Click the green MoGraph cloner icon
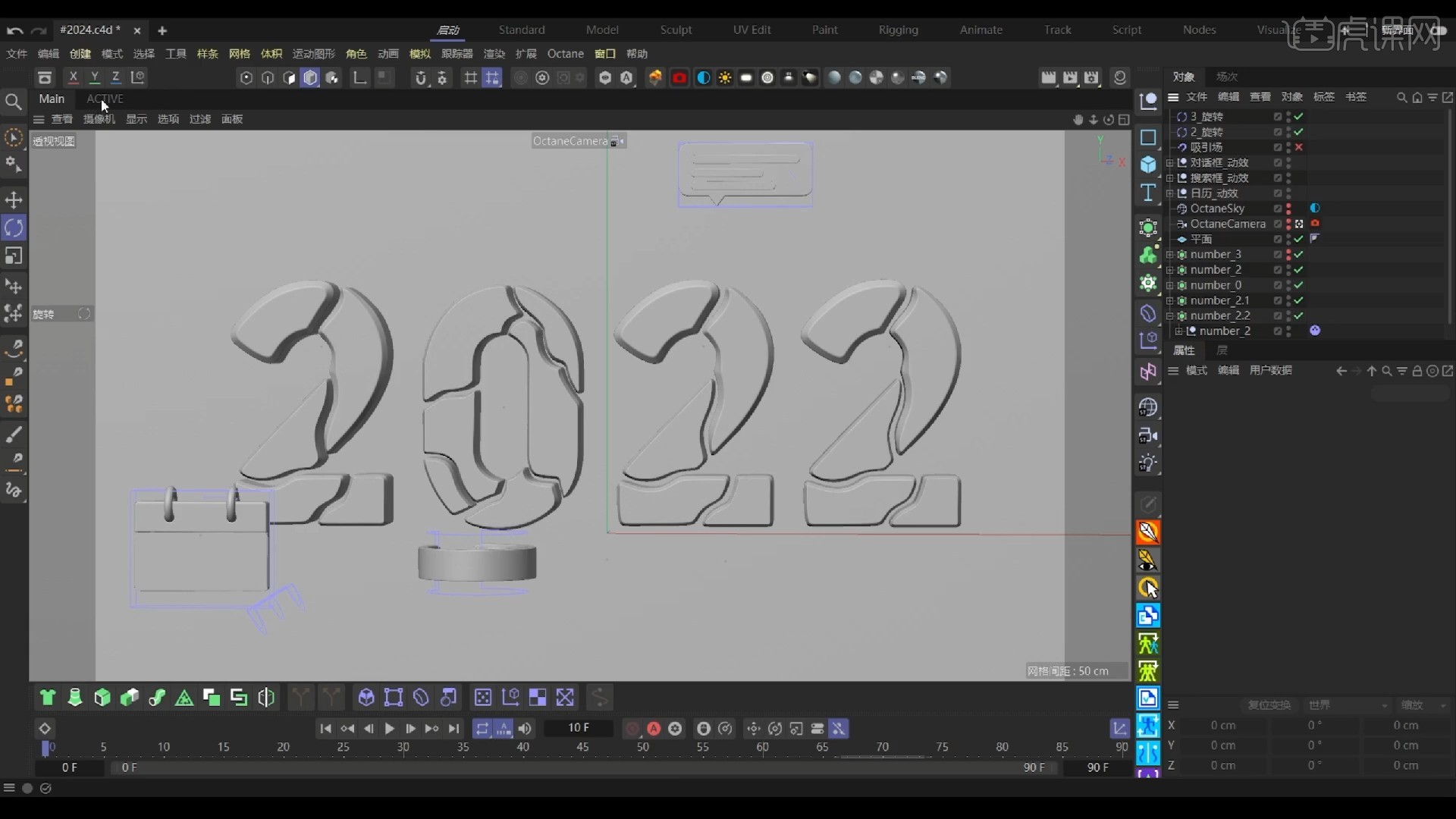 pos(1148,256)
